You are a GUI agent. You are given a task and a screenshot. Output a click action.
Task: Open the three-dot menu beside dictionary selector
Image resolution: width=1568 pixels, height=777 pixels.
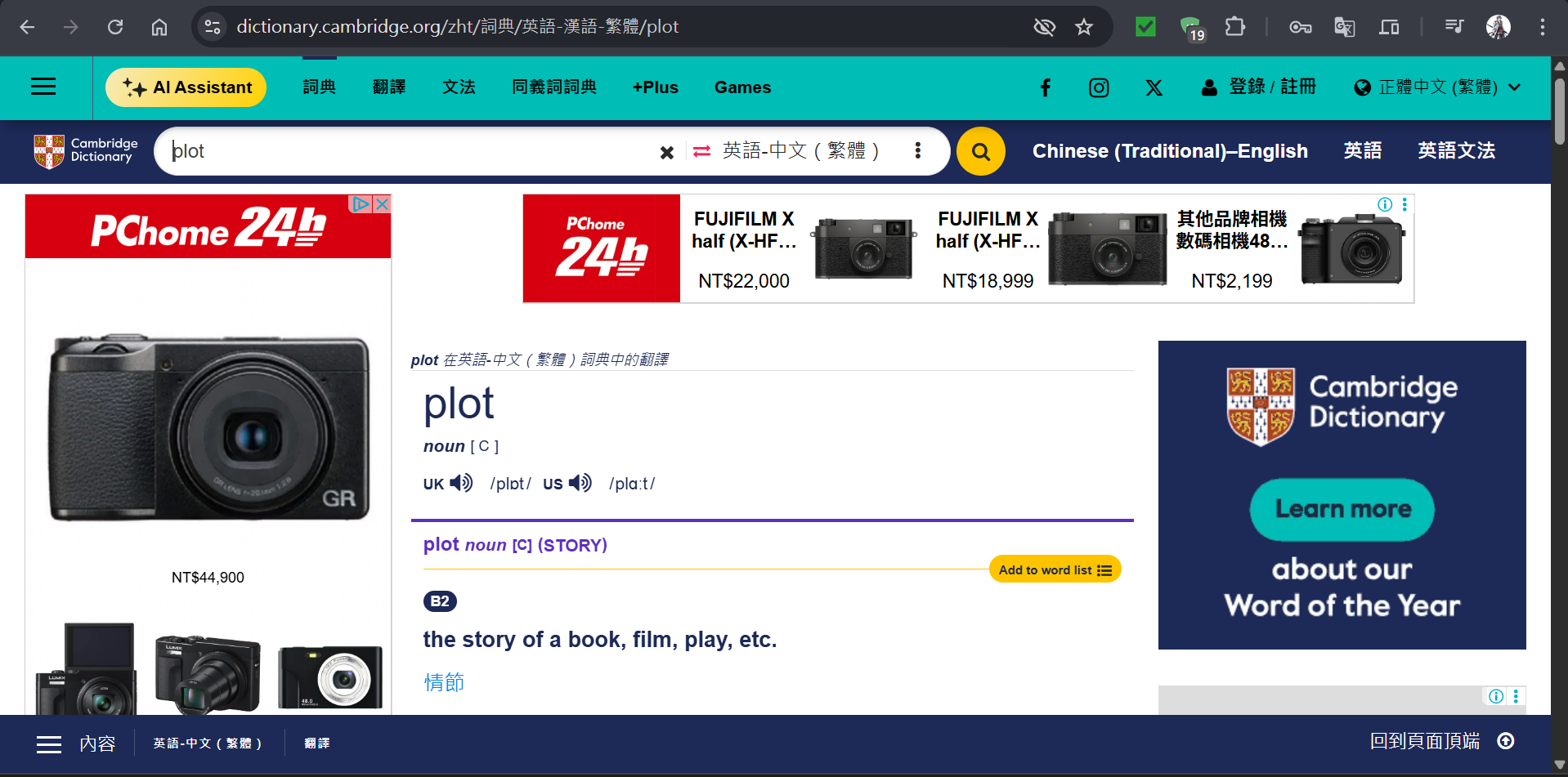[x=918, y=151]
